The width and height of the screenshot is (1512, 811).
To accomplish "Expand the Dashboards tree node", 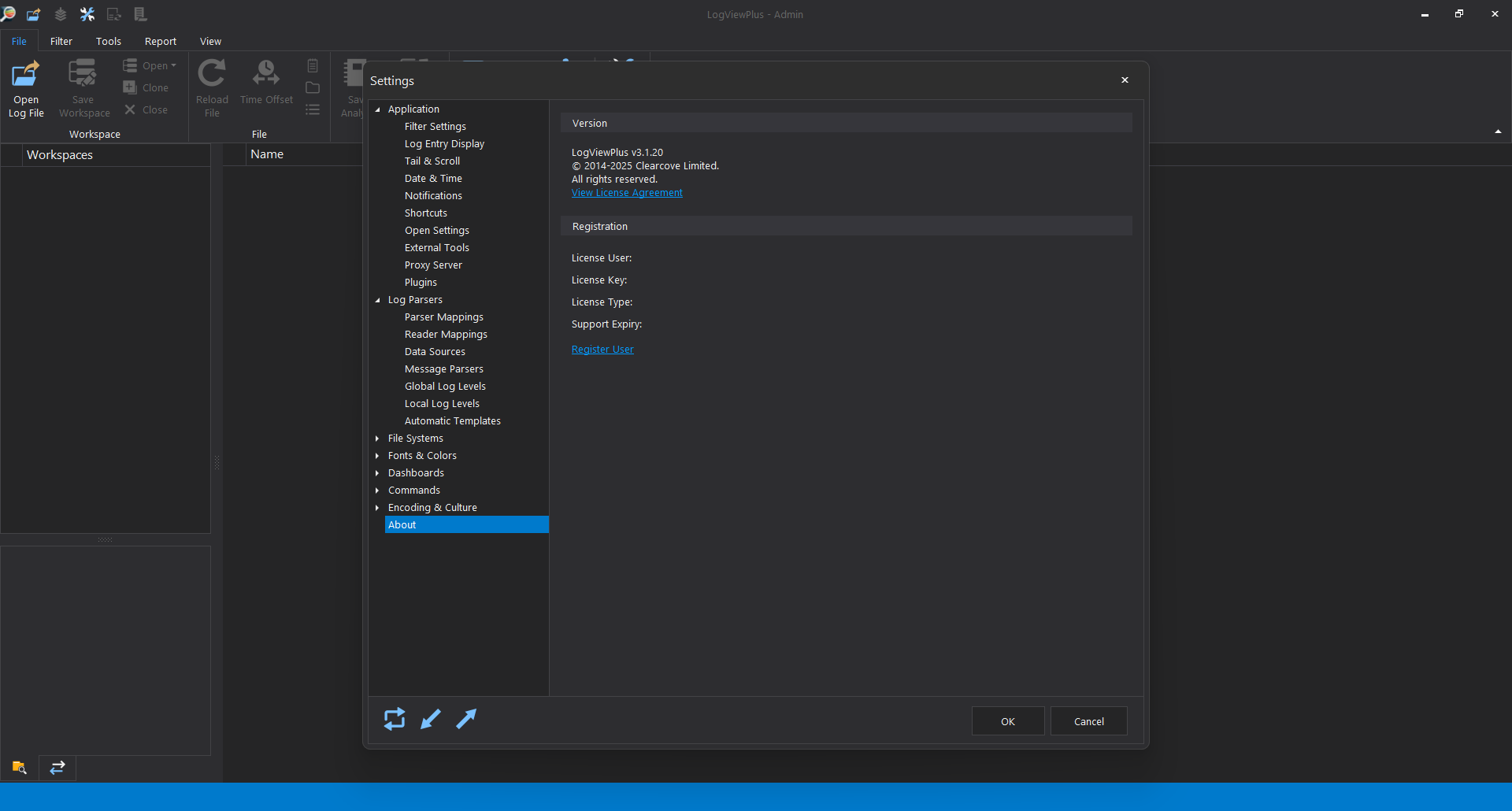I will tap(377, 473).
